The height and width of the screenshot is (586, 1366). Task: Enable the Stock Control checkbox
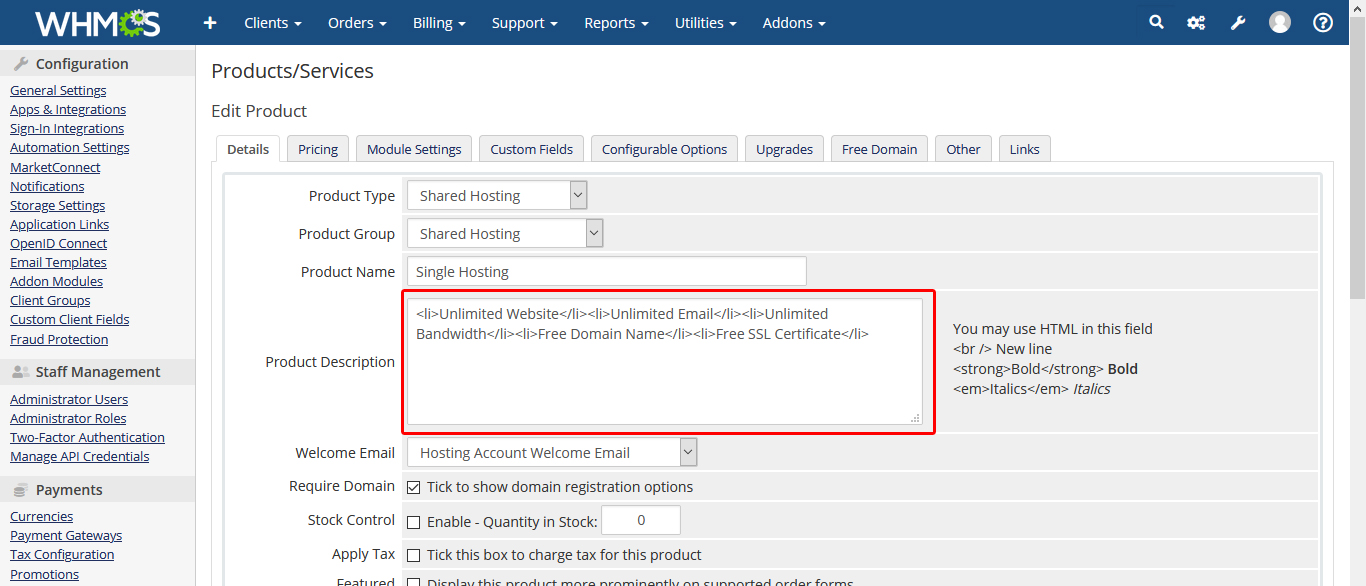[414, 522]
